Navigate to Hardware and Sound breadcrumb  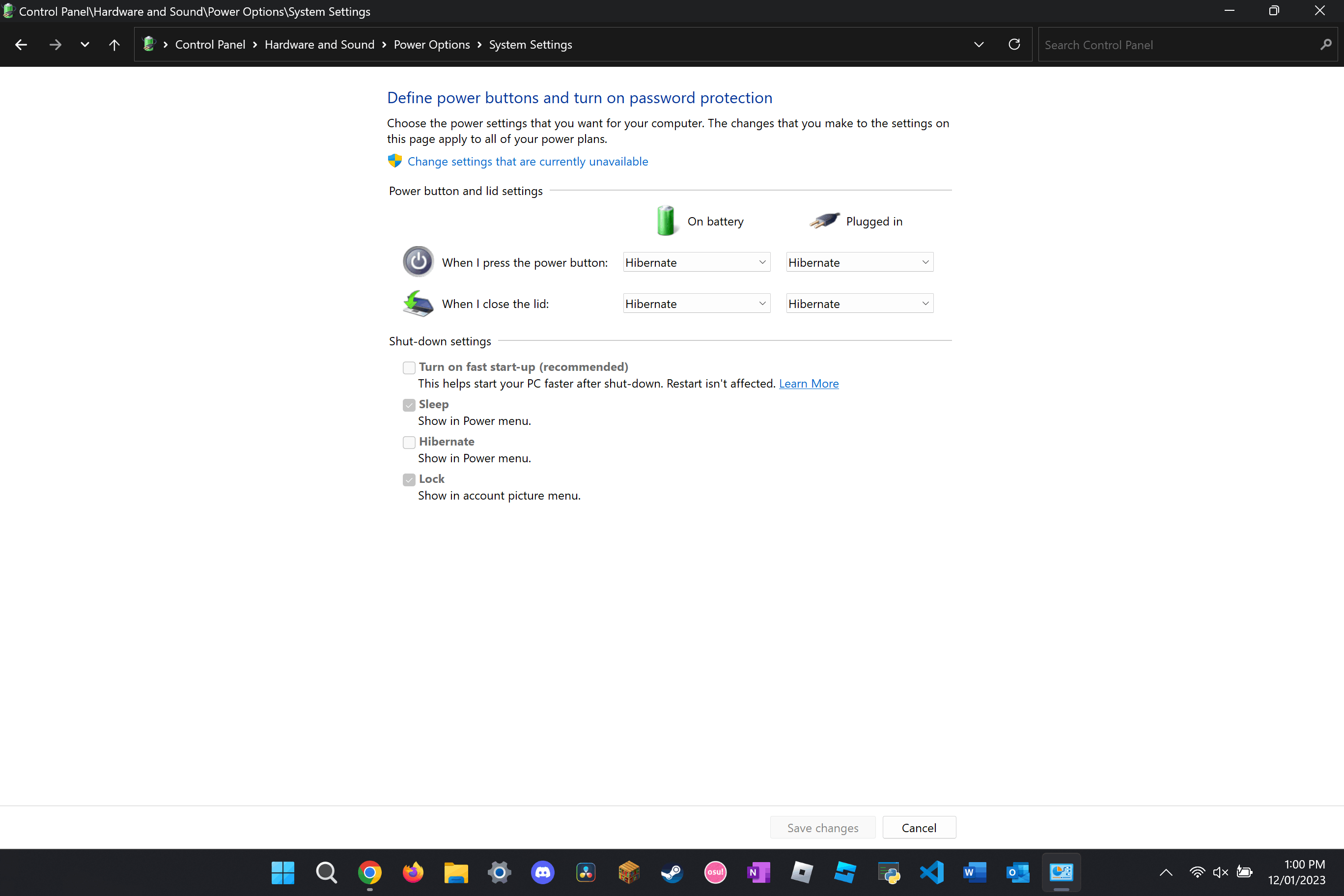[319, 45]
